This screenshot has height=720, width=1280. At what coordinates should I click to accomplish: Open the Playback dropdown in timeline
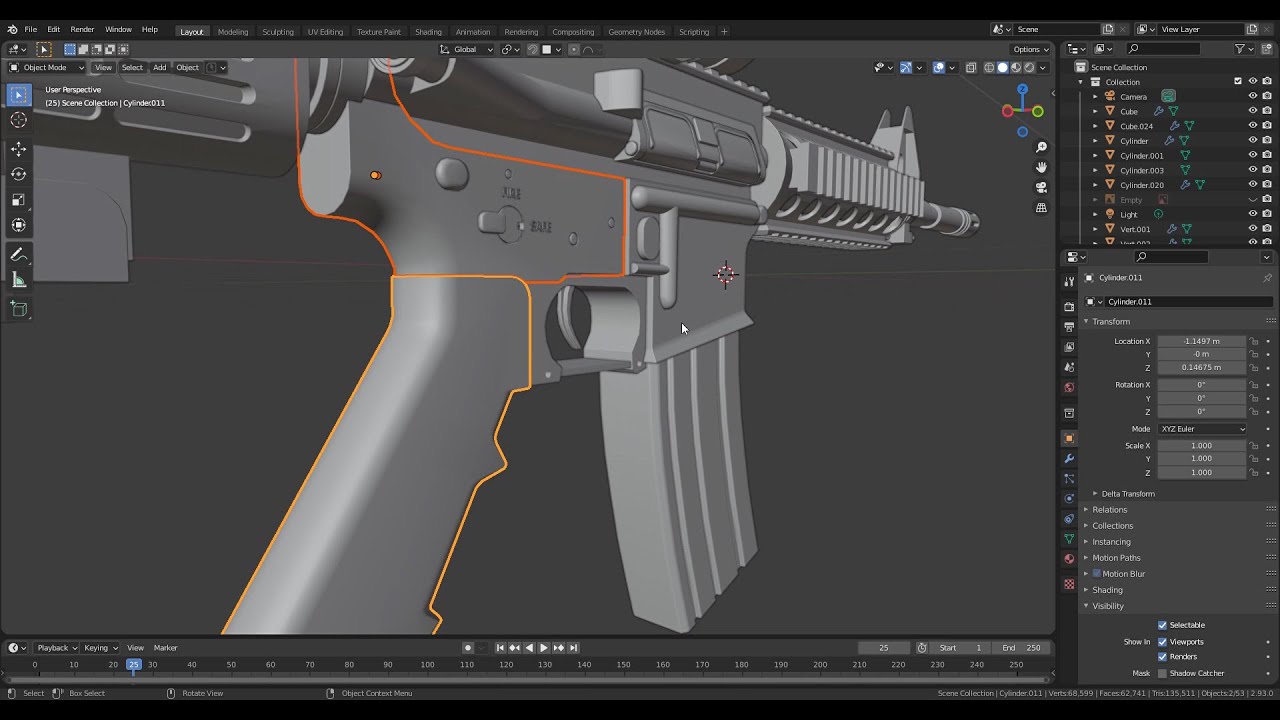coord(56,648)
